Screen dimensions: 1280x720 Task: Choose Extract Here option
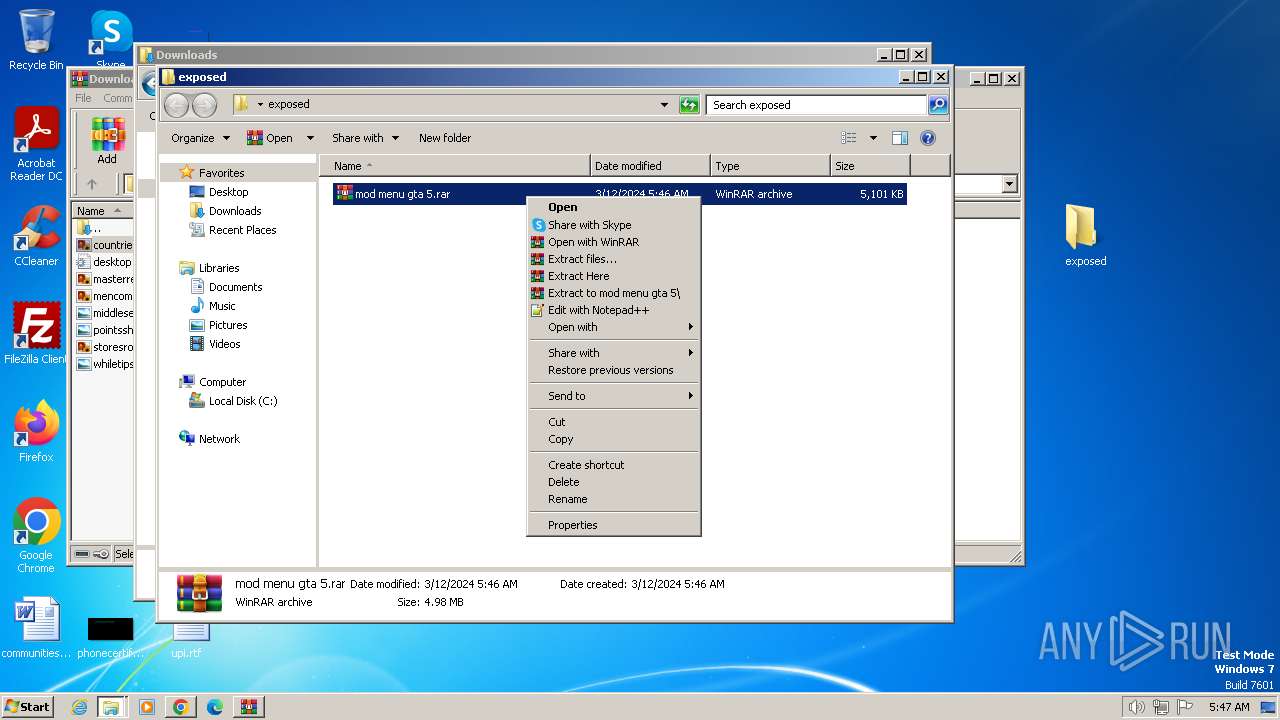pyautogui.click(x=614, y=276)
